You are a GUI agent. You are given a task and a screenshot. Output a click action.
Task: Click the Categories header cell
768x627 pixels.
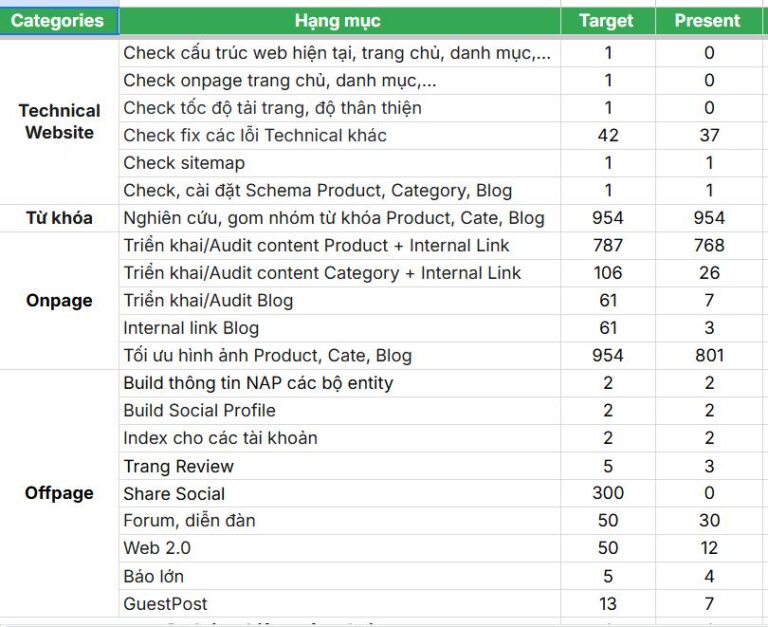[58, 20]
